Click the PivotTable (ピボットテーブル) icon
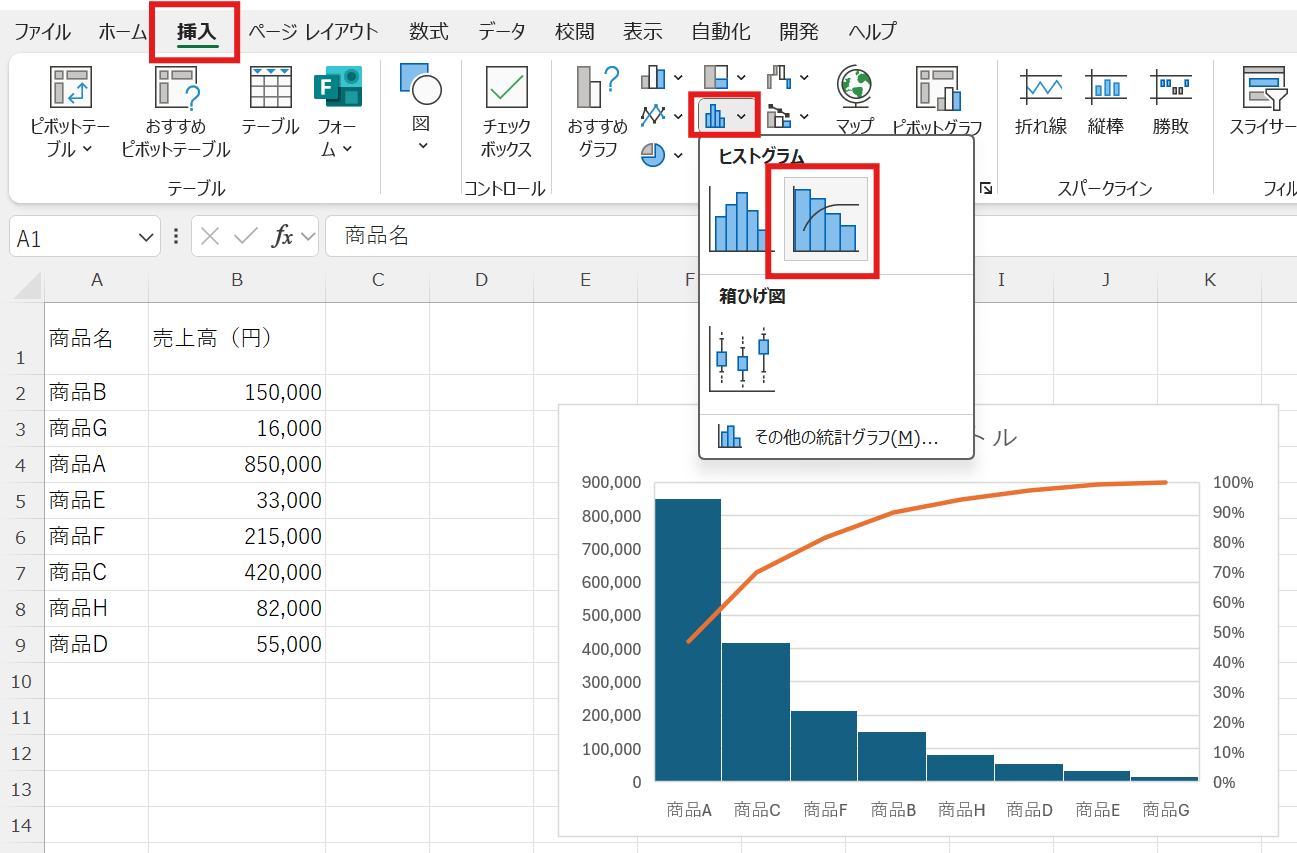 click(70, 89)
